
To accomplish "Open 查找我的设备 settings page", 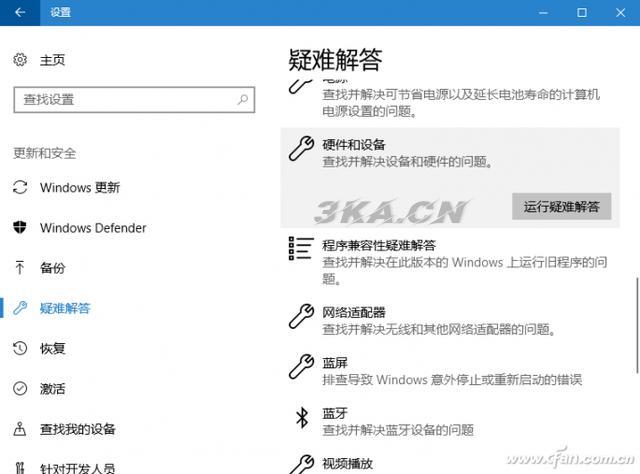I will 78,429.
